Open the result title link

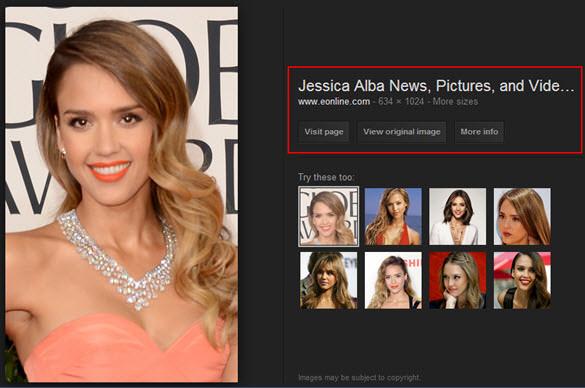436,86
